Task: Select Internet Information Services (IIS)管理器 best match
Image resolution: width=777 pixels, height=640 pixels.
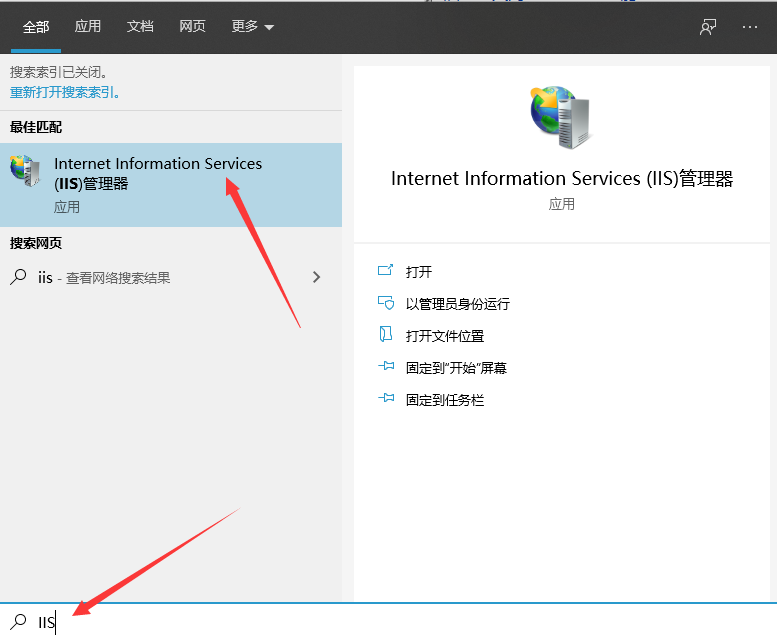Action: coord(171,185)
